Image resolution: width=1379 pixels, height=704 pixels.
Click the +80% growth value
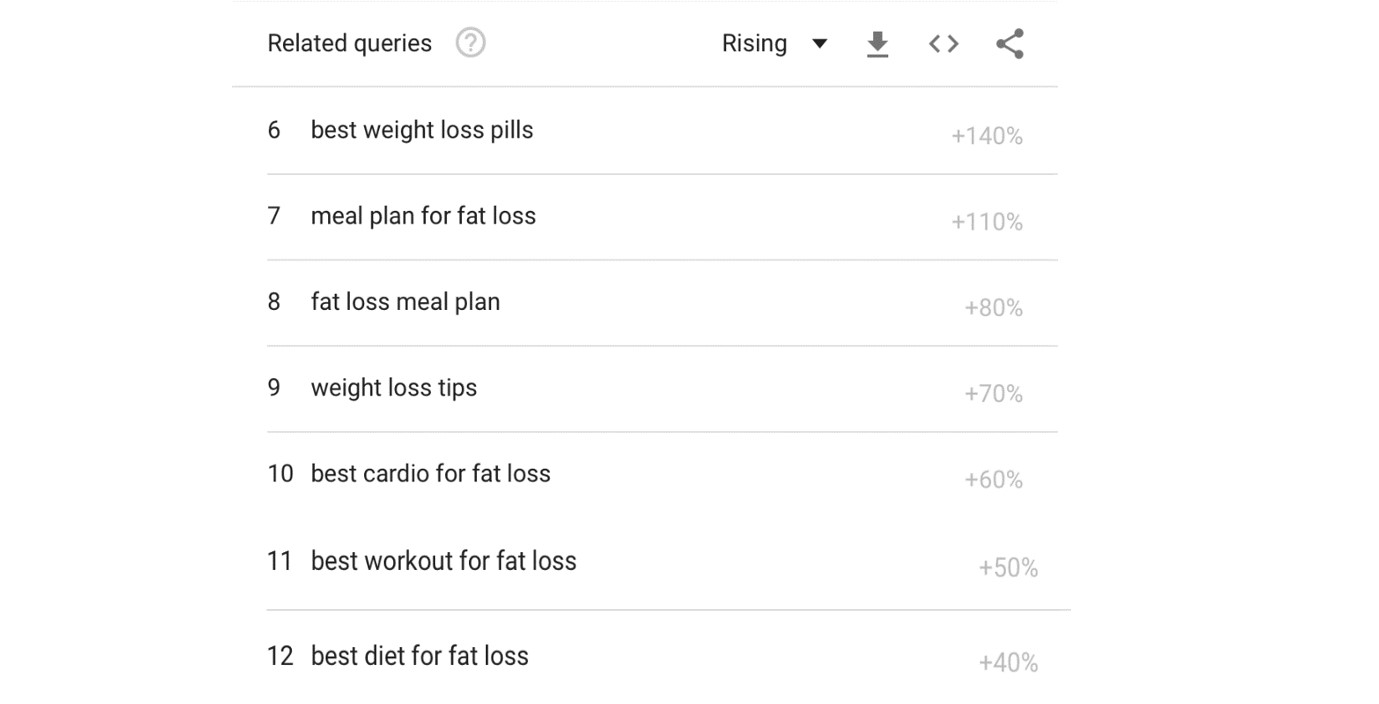[x=993, y=308]
